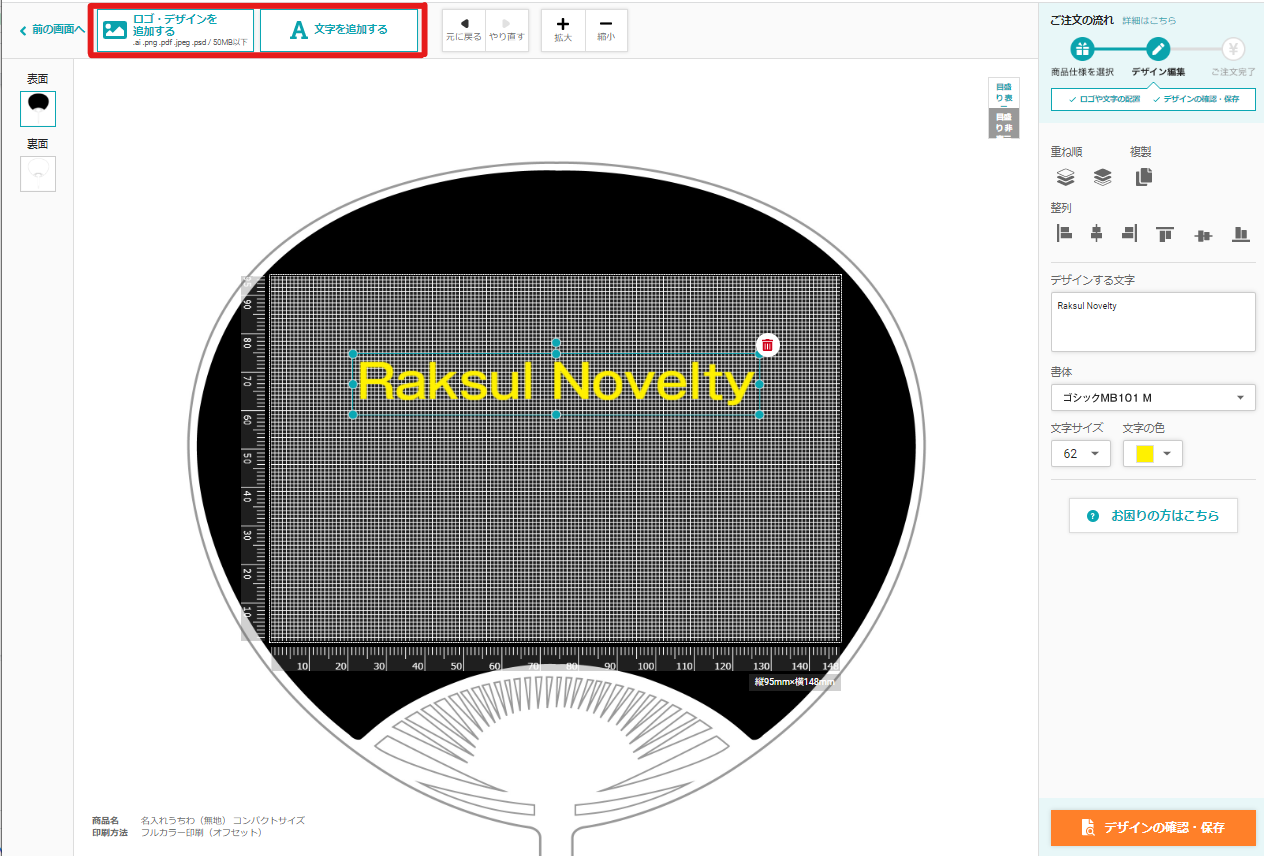This screenshot has height=856, width=1264.
Task: Select the 裏面 back side thumbnail
Action: pyautogui.click(x=38, y=174)
